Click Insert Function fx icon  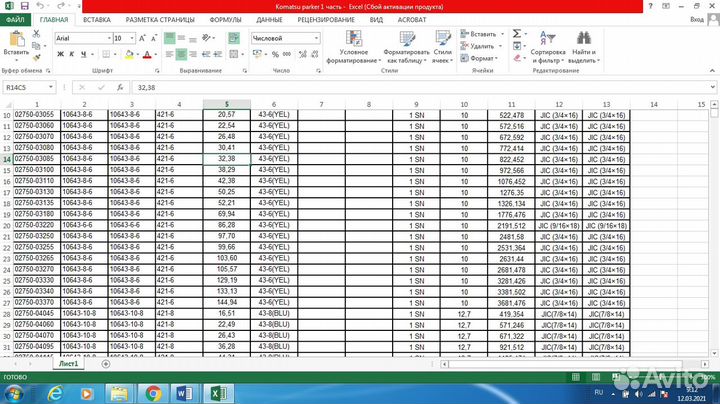click(x=118, y=87)
